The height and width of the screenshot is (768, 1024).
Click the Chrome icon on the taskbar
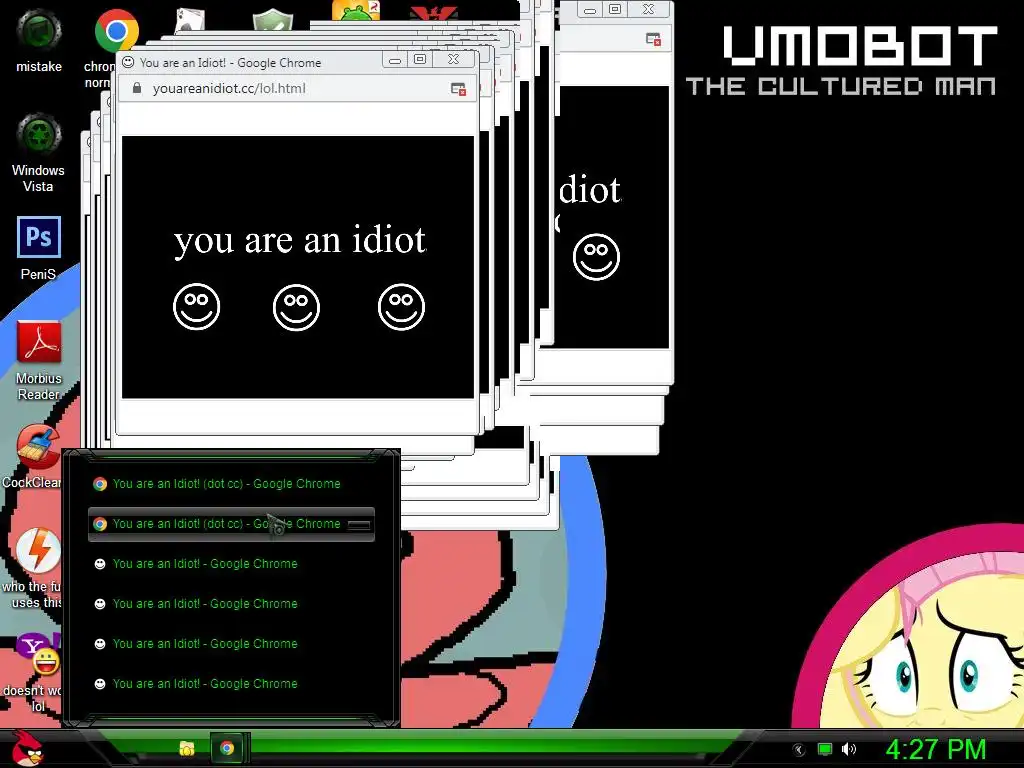[x=227, y=748]
